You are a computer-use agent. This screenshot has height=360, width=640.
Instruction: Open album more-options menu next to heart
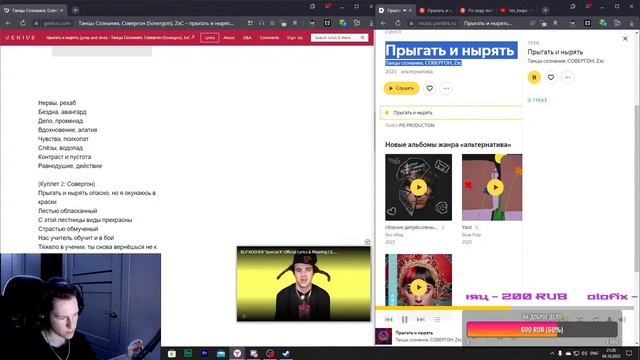point(446,88)
